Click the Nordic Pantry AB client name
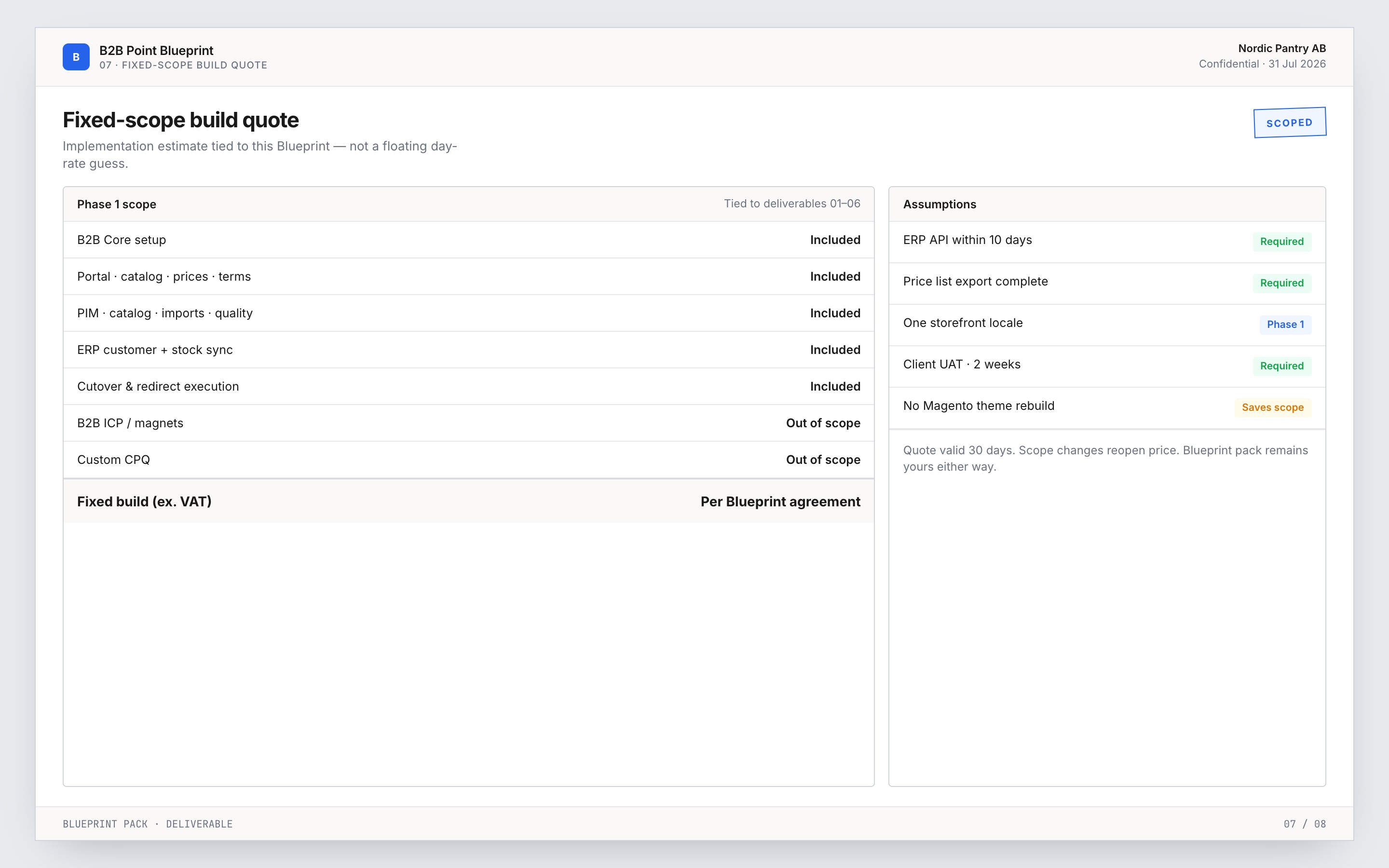Viewport: 1389px width, 868px height. (1281, 48)
